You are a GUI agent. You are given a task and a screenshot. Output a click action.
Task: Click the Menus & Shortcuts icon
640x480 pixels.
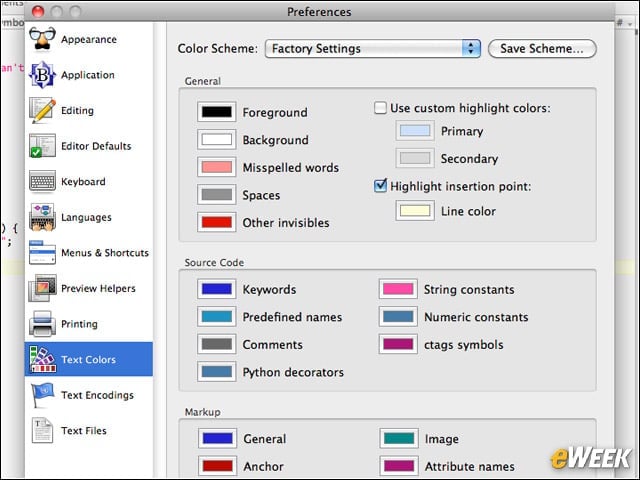tap(42, 253)
